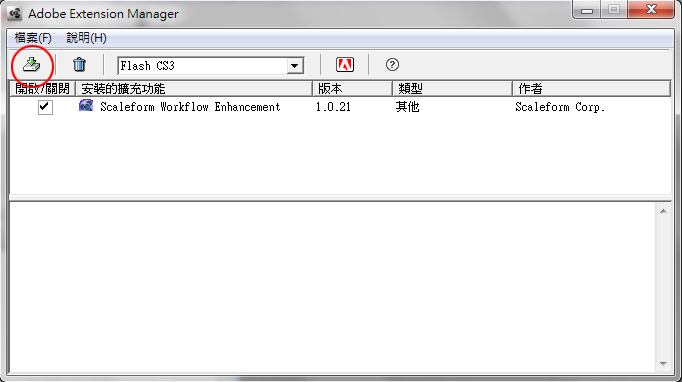
Task: Click the Scaleform extension row icon
Action: [x=86, y=106]
